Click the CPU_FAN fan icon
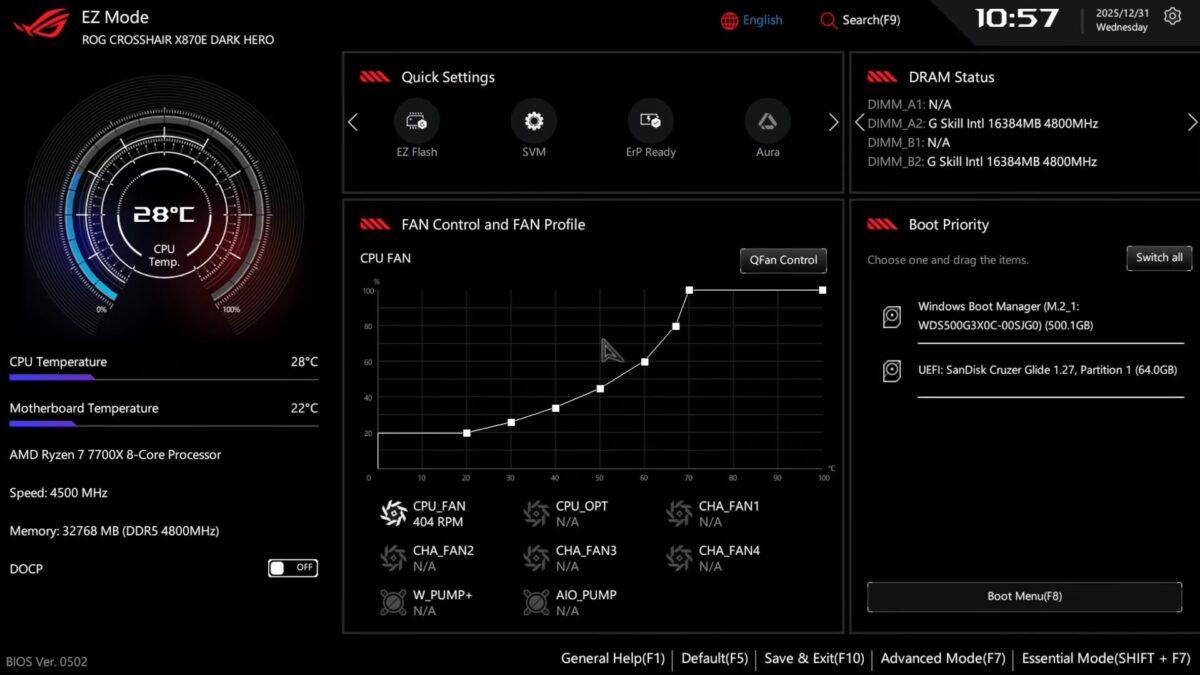Screen dimensions: 1200x675 [393, 512]
